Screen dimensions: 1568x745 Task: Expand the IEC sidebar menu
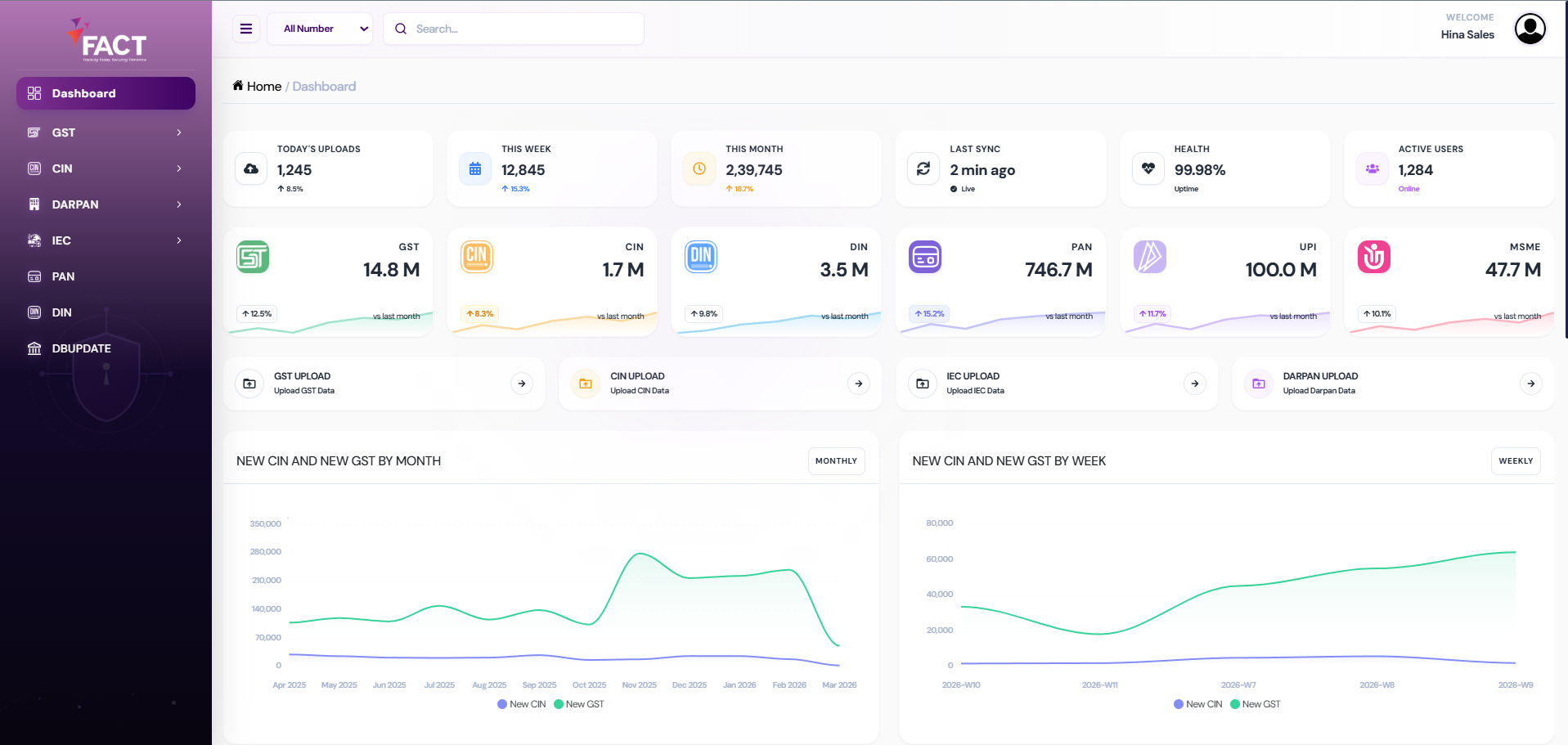106,240
